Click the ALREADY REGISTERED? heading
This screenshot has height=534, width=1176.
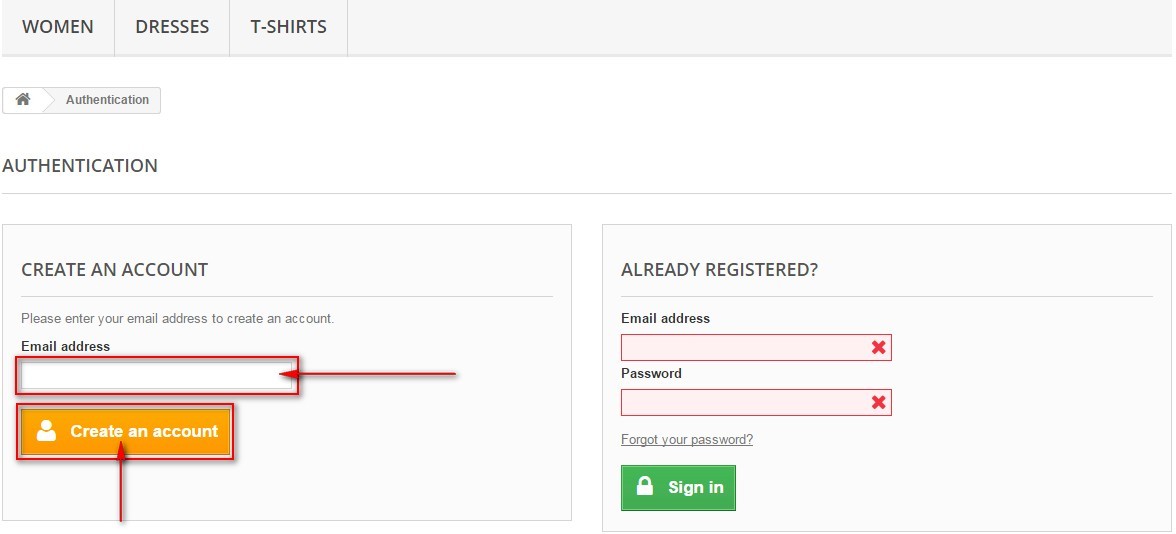719,270
